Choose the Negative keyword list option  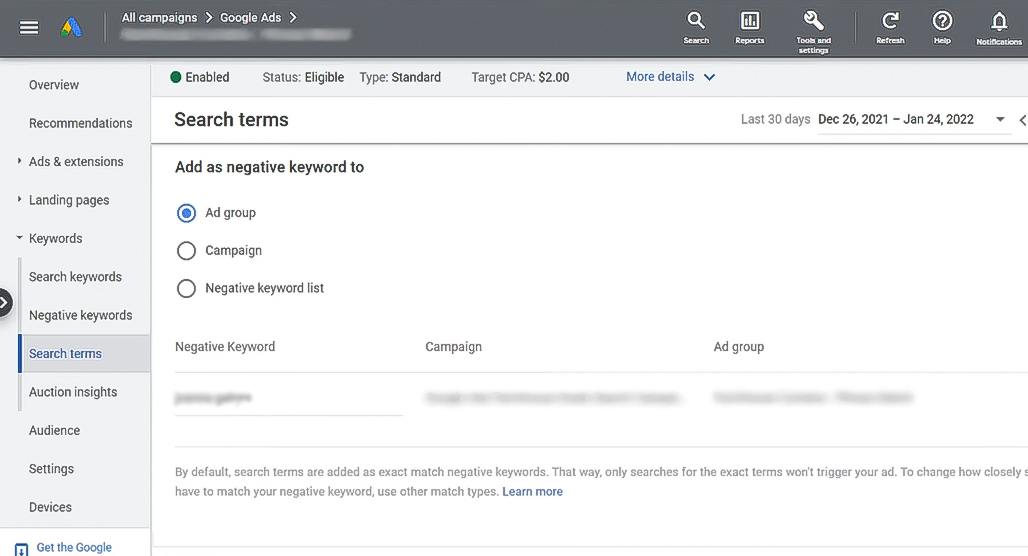(186, 288)
